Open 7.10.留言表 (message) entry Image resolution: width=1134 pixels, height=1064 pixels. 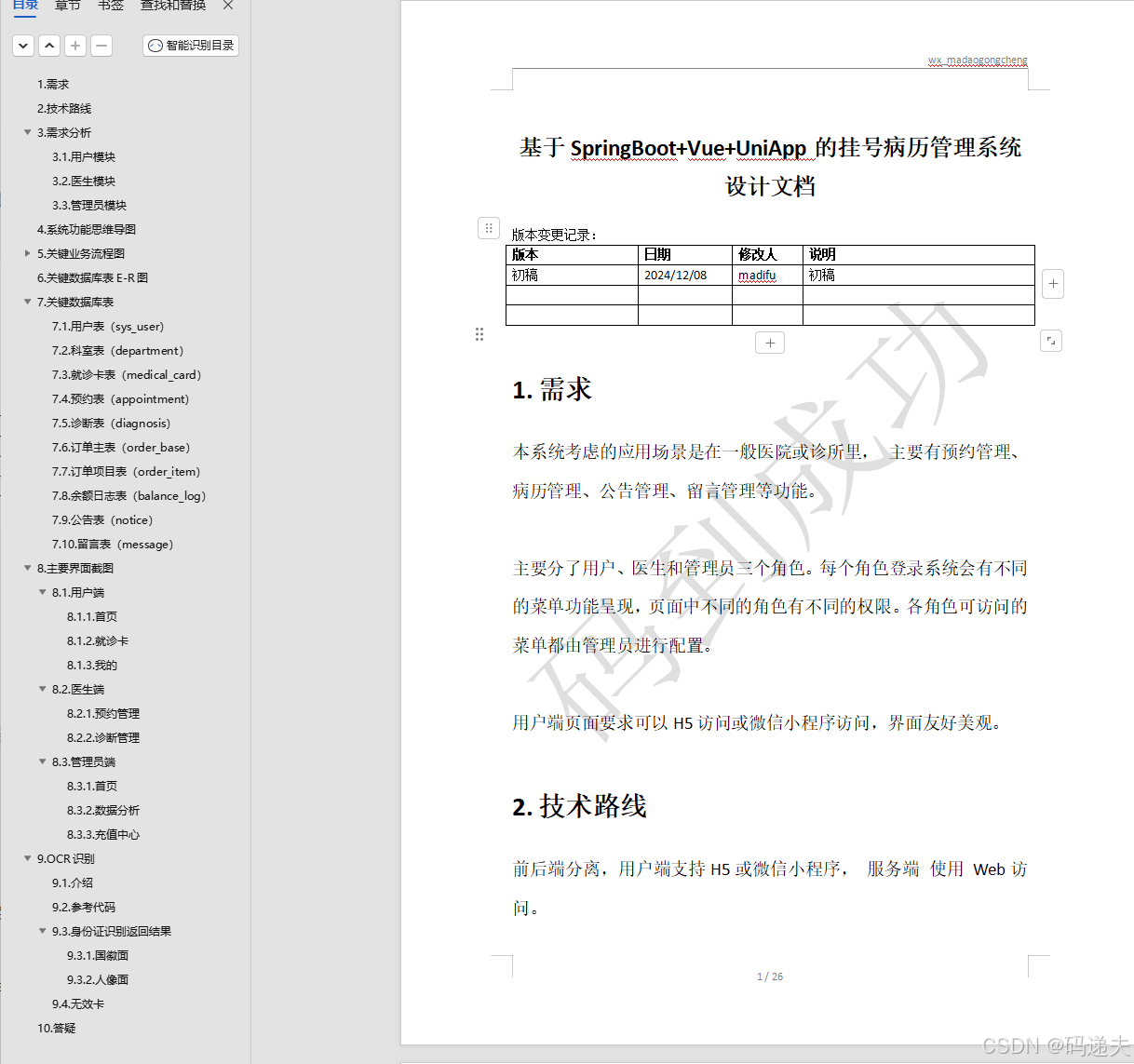click(x=113, y=544)
